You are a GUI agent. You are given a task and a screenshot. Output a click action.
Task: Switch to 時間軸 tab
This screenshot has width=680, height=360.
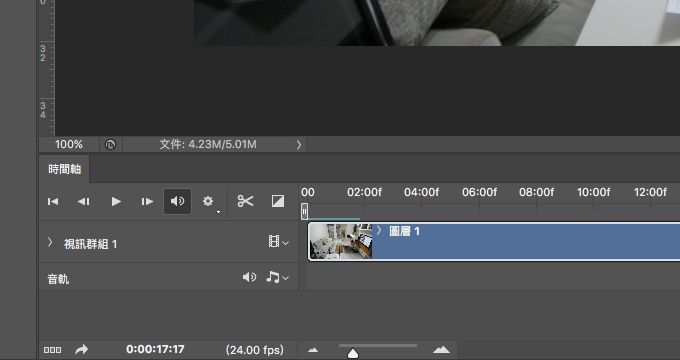click(65, 169)
